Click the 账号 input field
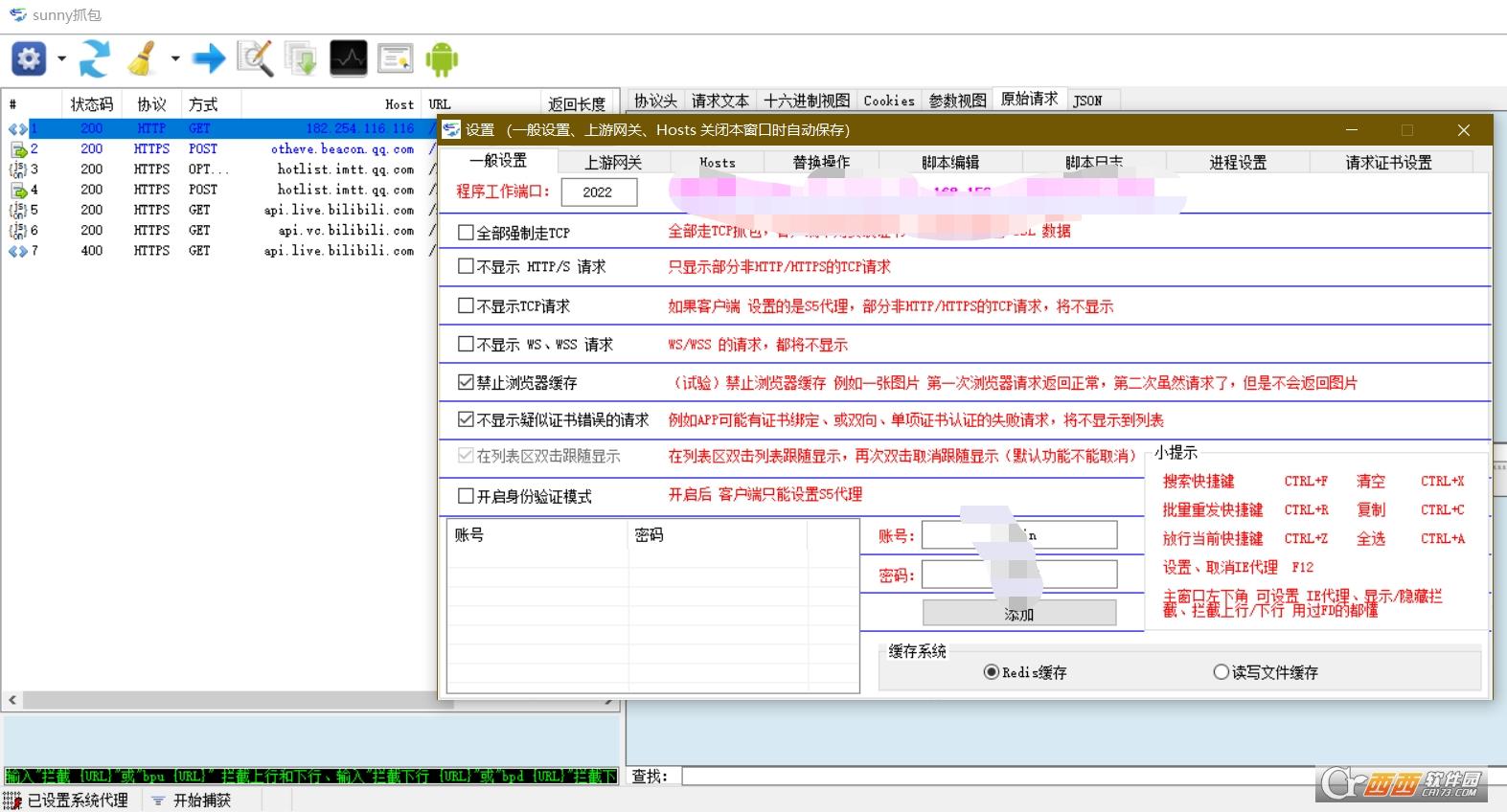The width and height of the screenshot is (1507, 812). [x=1019, y=534]
